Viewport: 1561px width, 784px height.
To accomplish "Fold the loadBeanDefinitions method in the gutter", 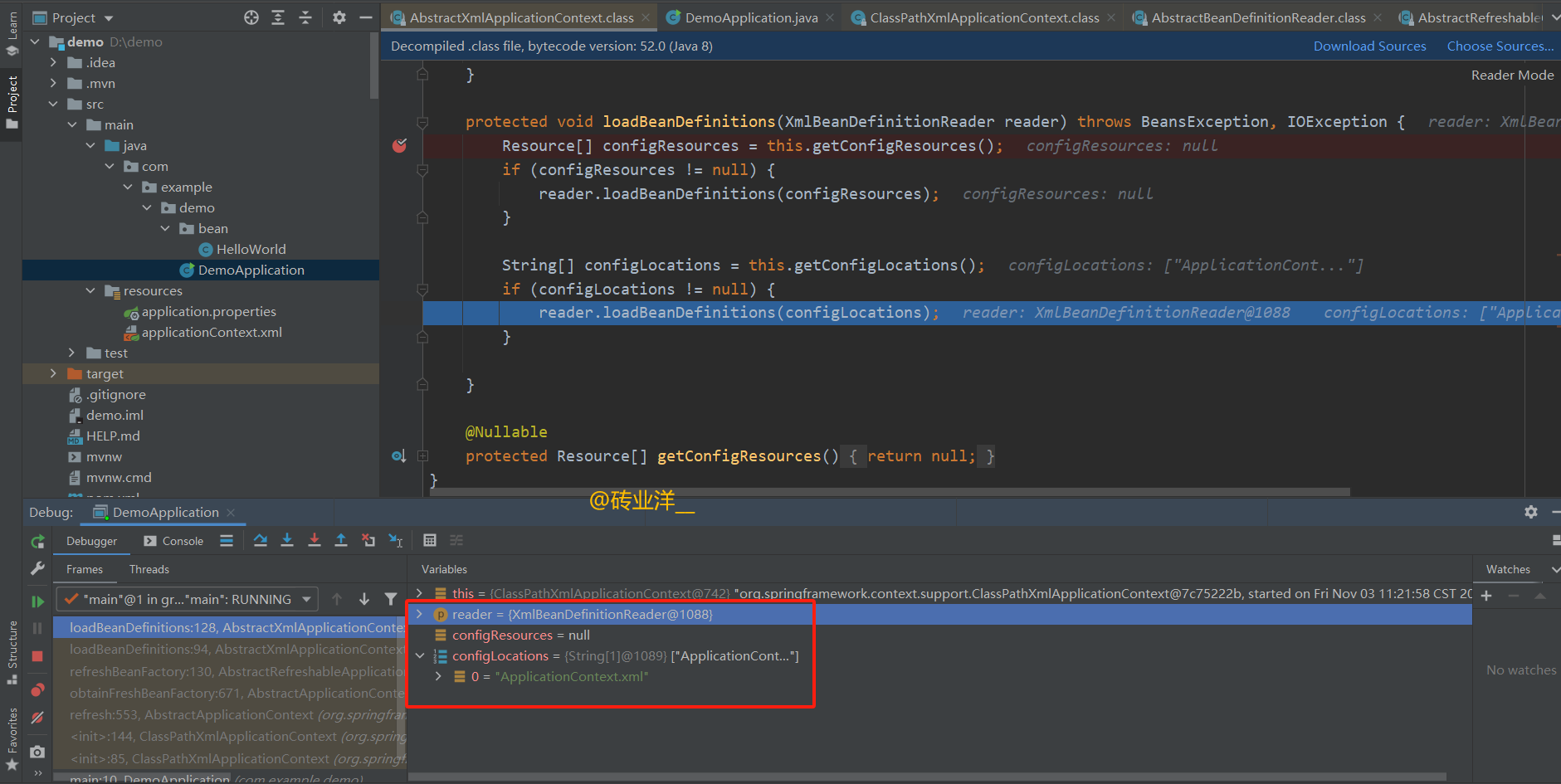I will point(422,123).
